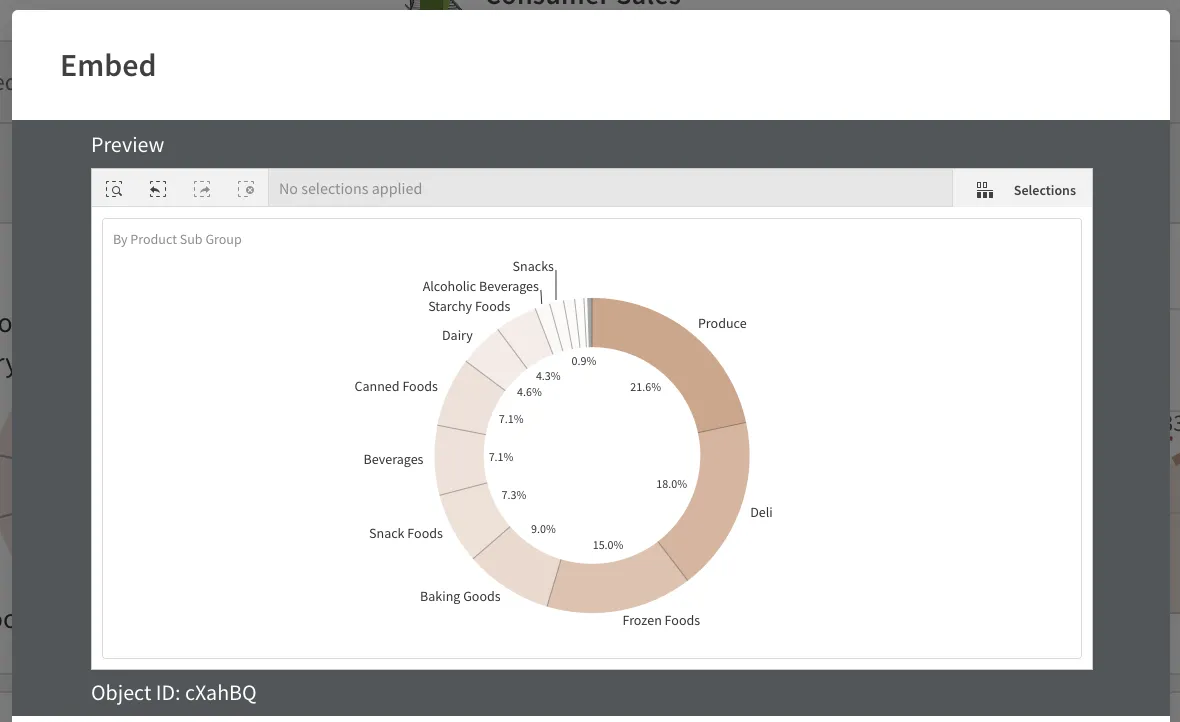Viewport: 1180px width, 722px height.
Task: Click the Starchy Foods label
Action: (x=469, y=306)
